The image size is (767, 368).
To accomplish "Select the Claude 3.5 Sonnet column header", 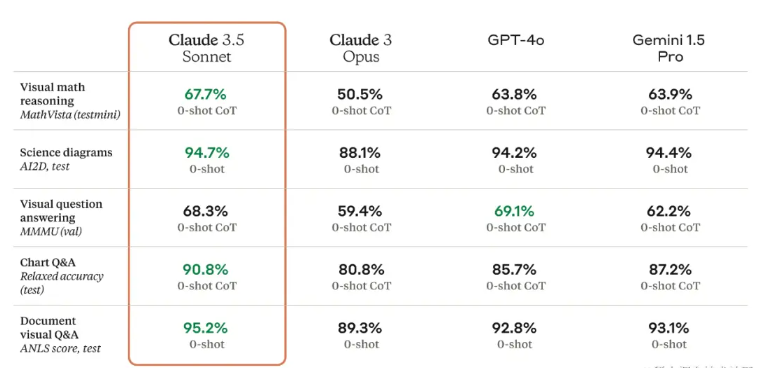I will pos(206,48).
